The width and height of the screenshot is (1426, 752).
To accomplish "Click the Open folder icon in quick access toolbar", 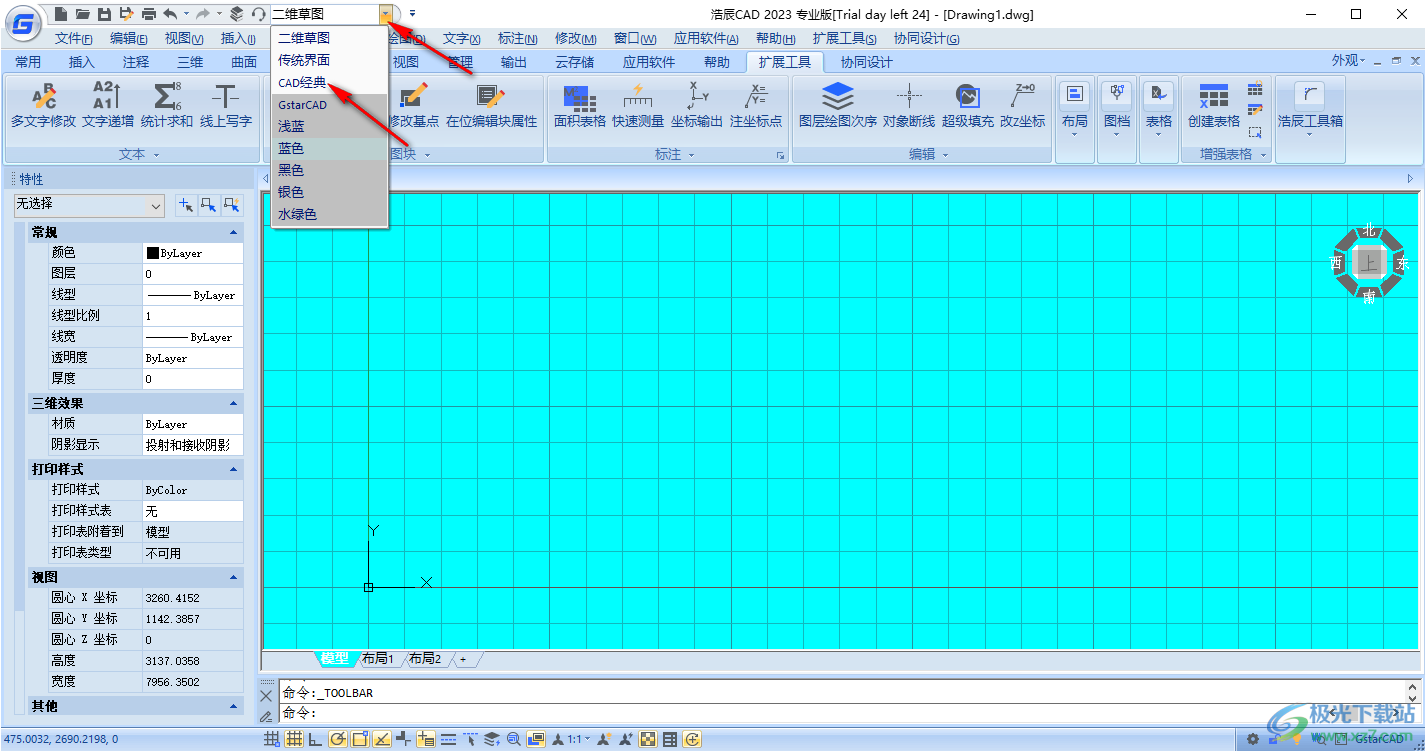I will point(83,14).
